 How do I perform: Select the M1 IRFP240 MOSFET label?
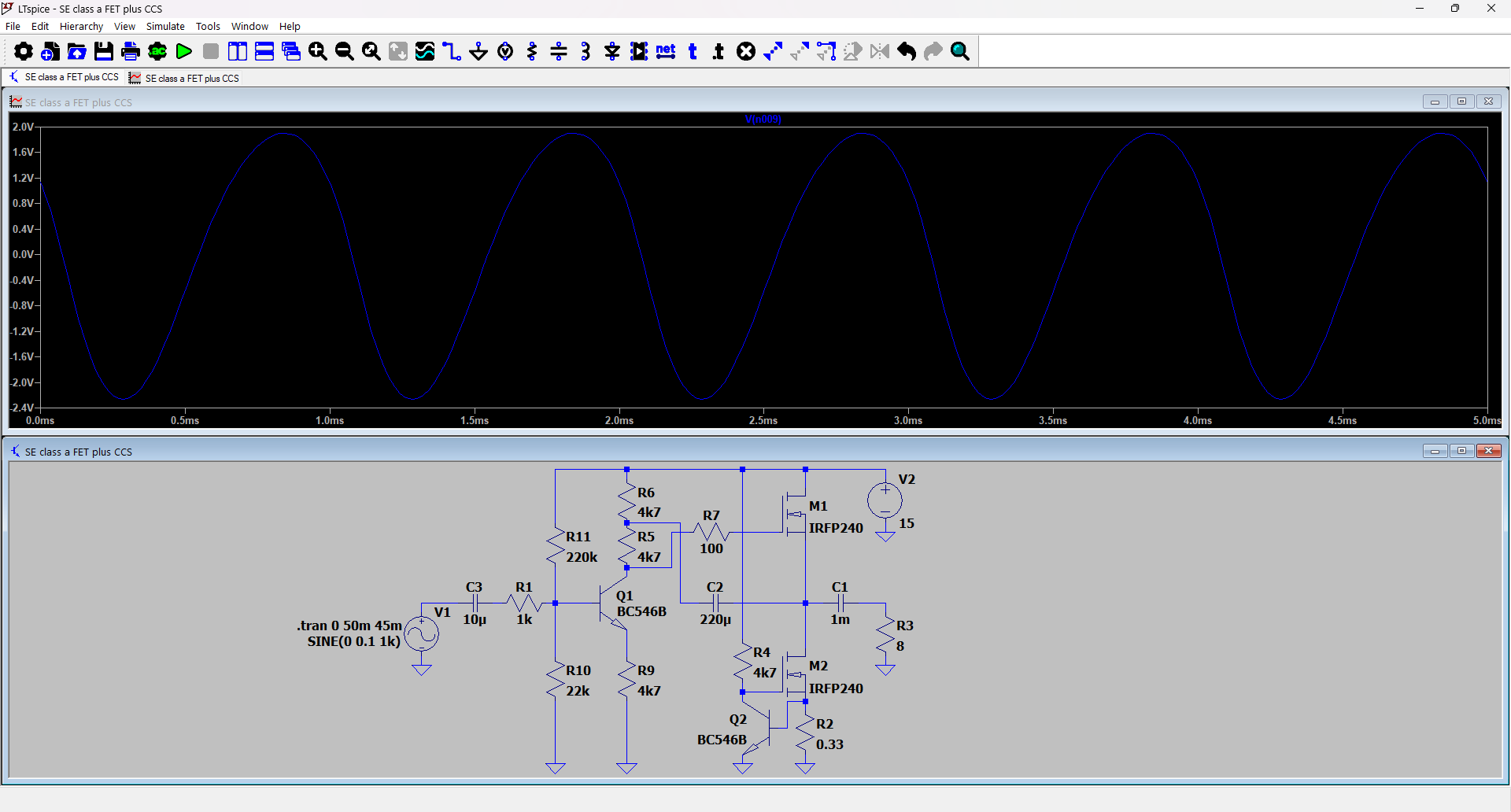pos(836,528)
